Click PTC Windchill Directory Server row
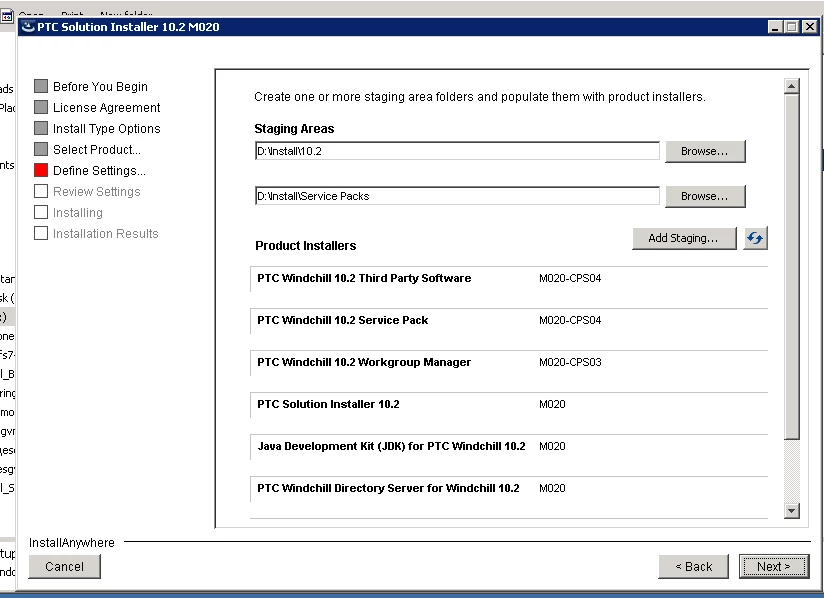 509,489
